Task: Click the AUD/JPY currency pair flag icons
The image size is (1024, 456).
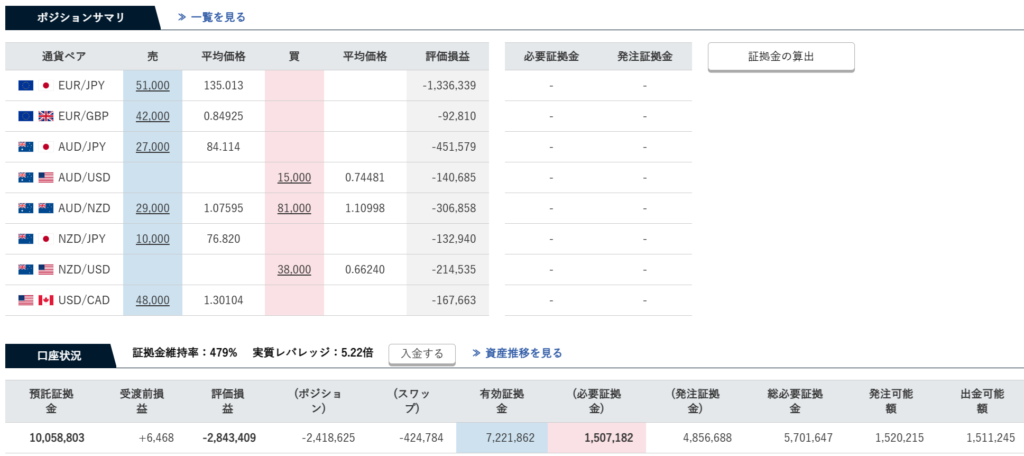Action: point(35,147)
